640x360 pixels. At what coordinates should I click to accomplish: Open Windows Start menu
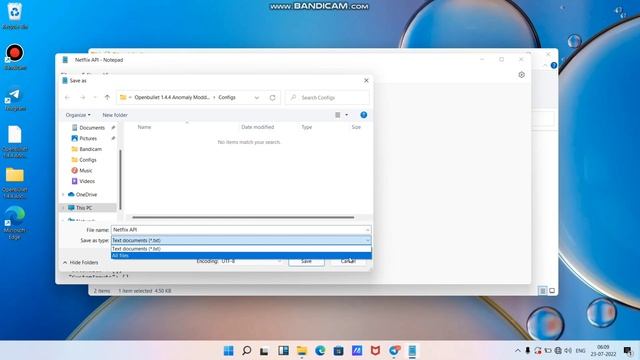229,351
